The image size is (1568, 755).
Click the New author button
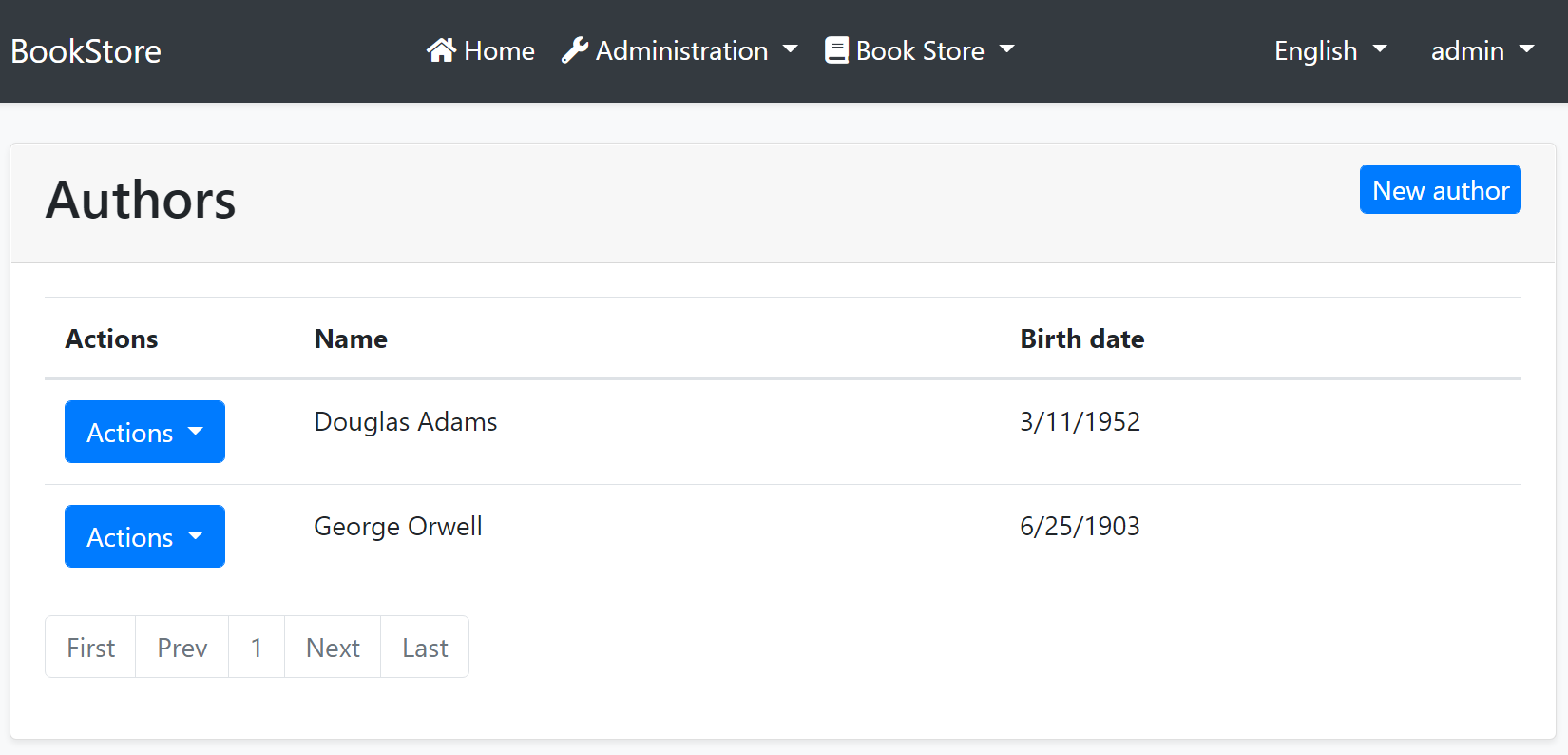1440,189
